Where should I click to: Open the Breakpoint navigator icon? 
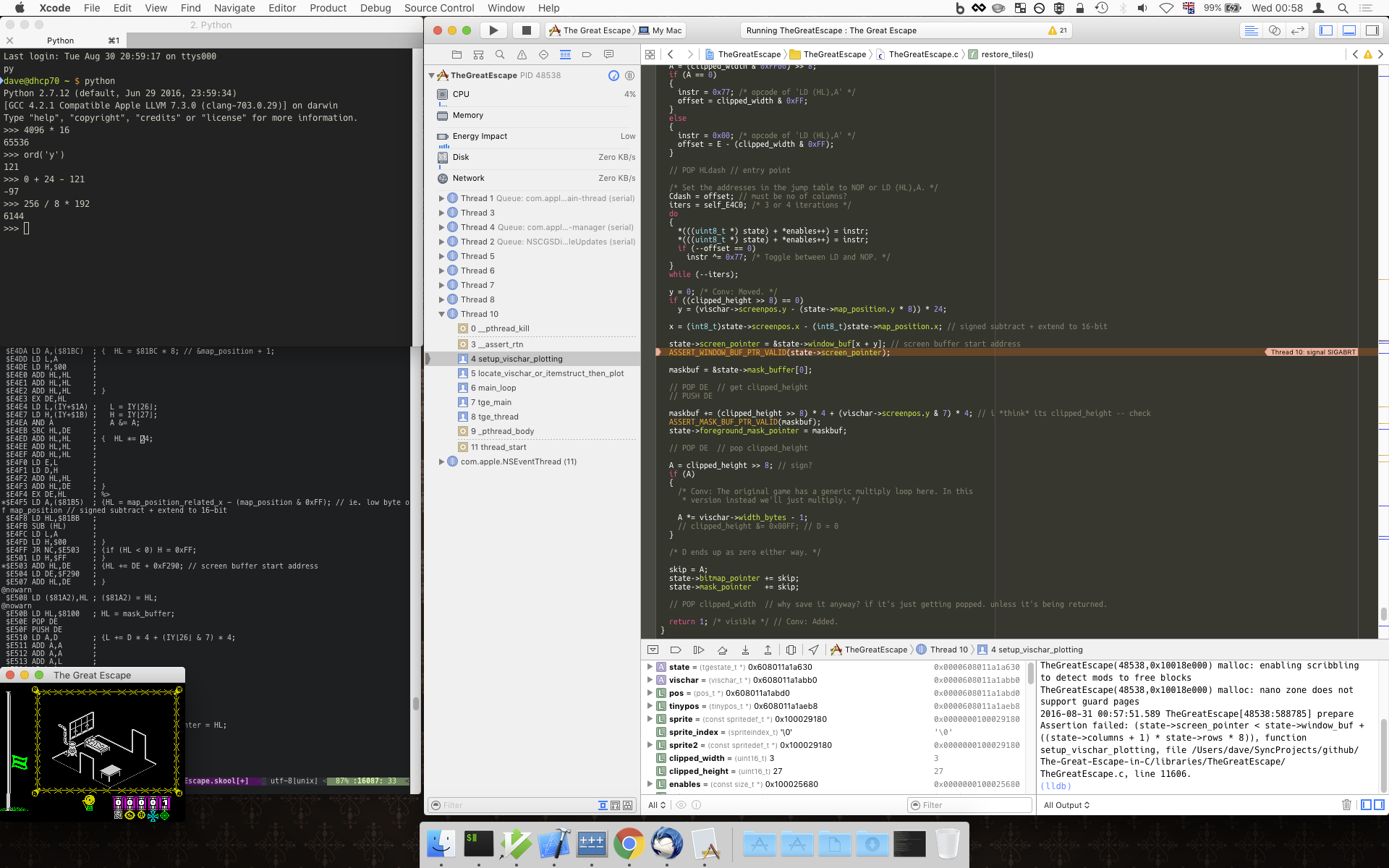tap(587, 54)
